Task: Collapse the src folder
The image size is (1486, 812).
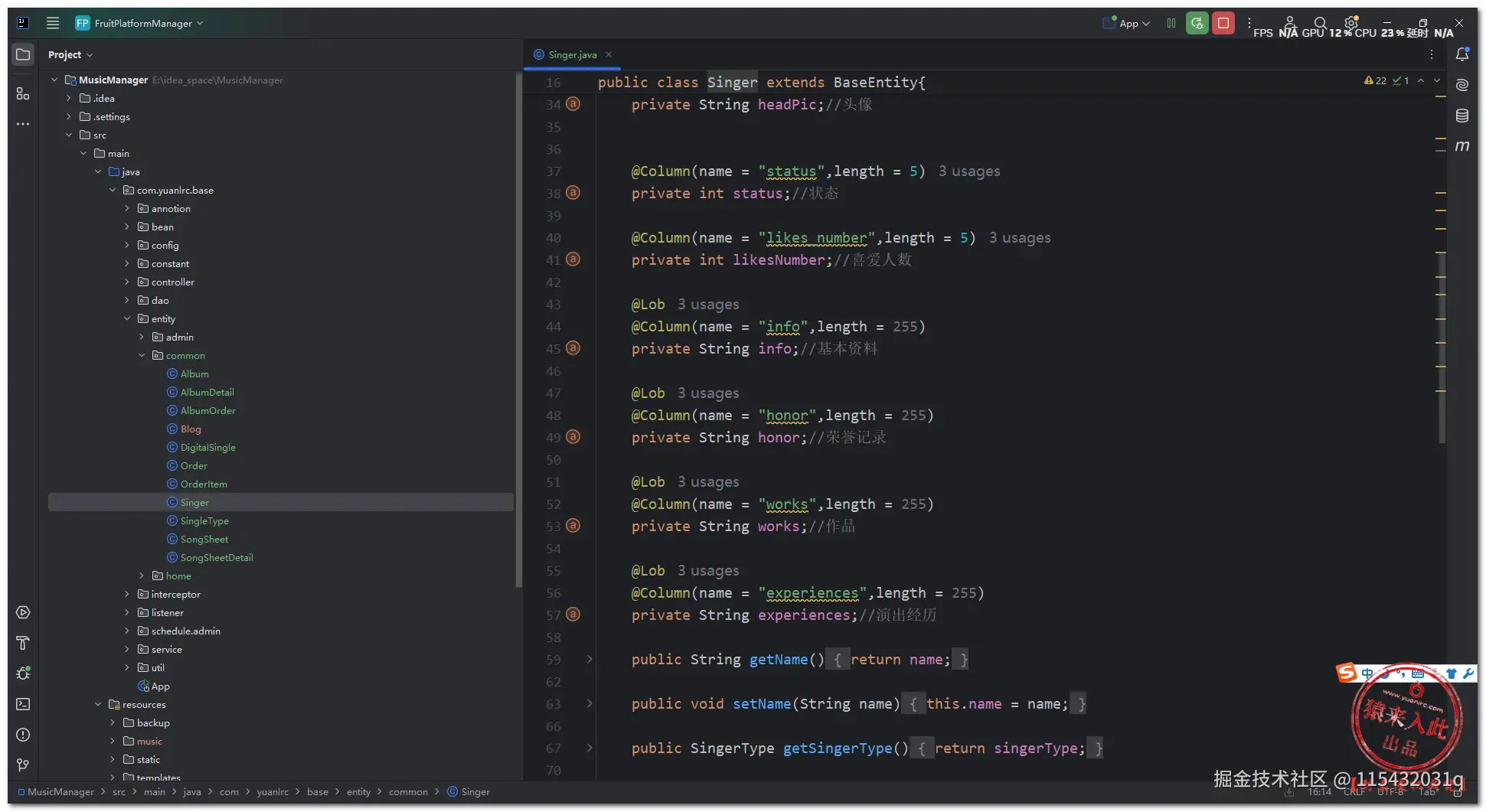Action: [69, 135]
